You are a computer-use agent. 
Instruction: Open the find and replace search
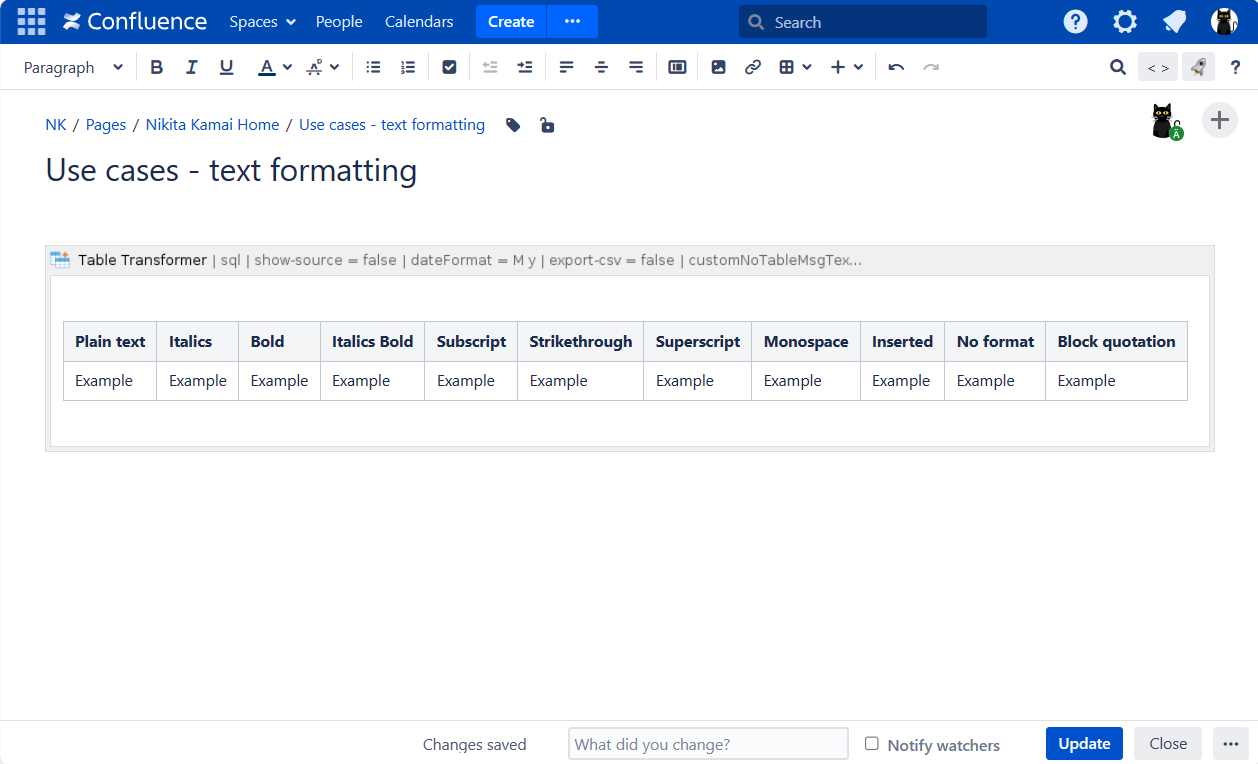[x=1118, y=67]
